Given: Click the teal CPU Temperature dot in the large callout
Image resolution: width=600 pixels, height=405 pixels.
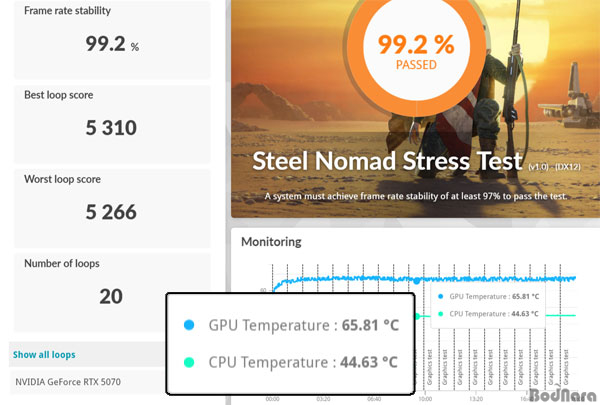Looking at the screenshot, I should (189, 361).
